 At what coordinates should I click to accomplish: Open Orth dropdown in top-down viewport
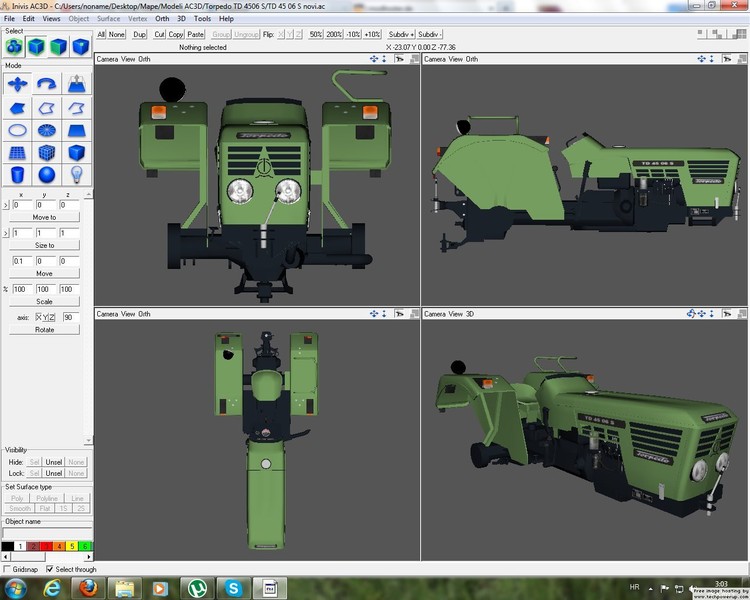coord(144,314)
